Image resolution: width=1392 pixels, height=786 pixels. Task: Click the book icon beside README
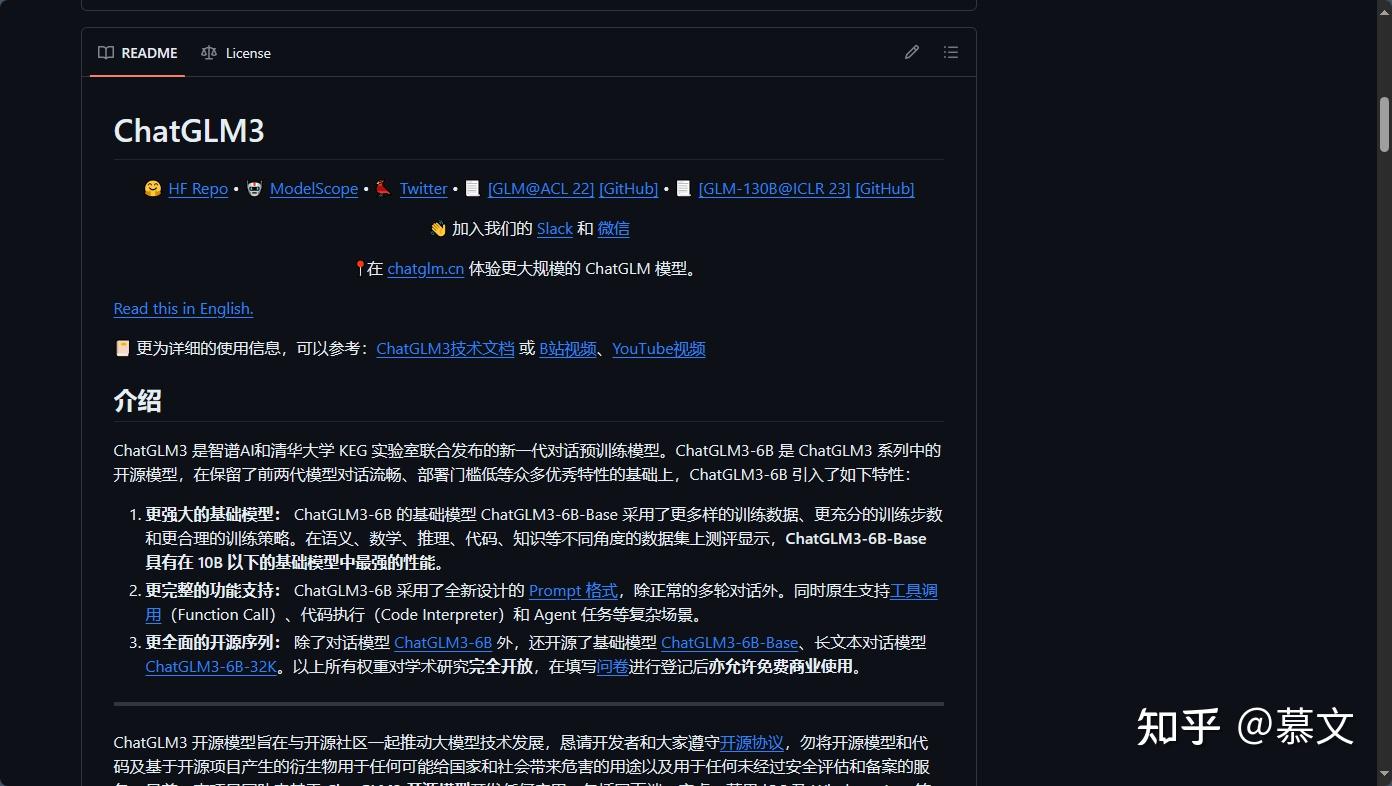(106, 53)
